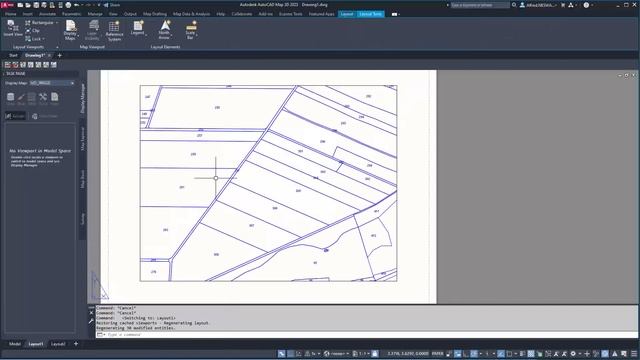
Task: Expand the Lock dropdown arrow
Action: coord(43,39)
